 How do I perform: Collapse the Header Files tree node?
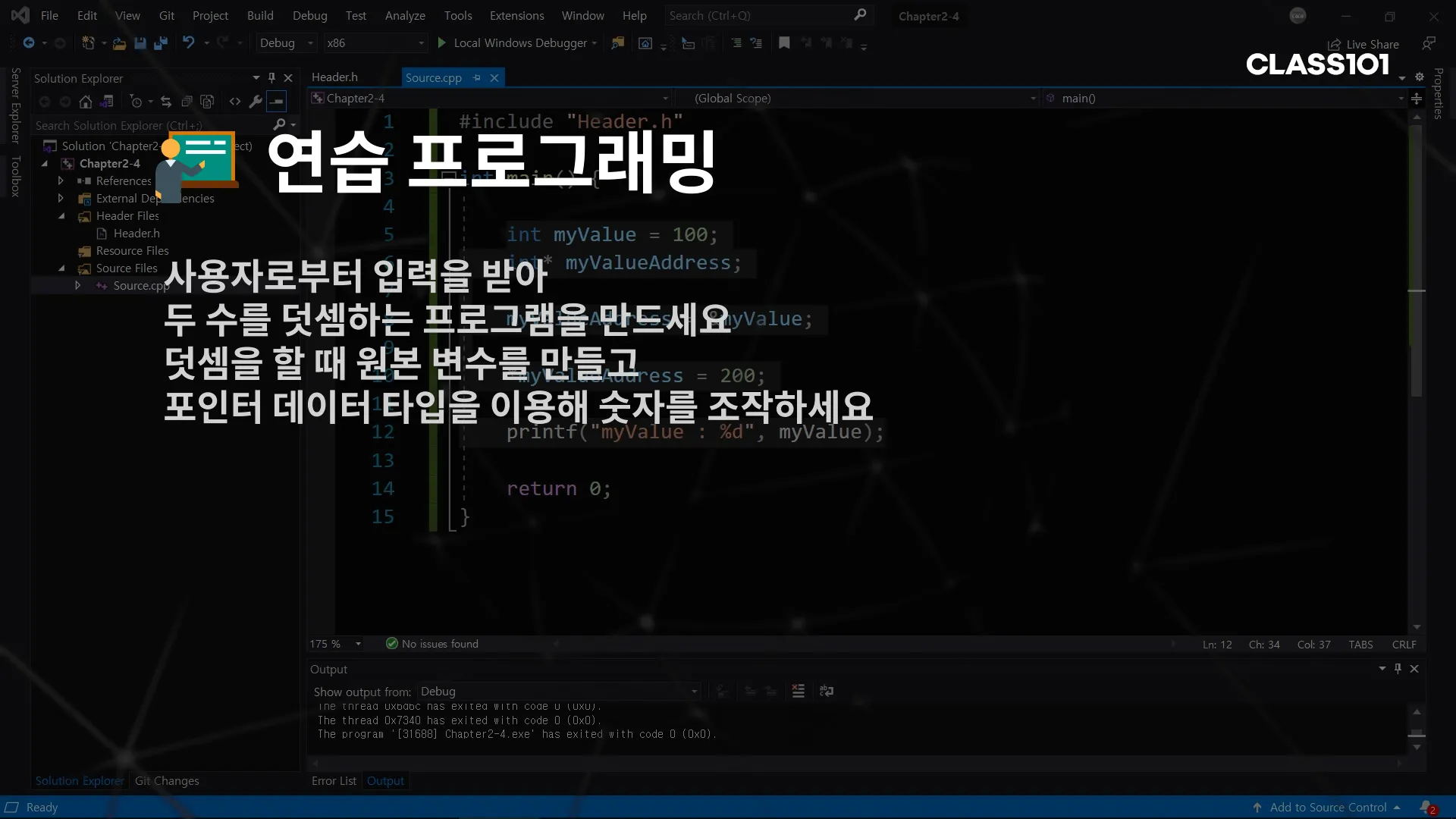61,216
